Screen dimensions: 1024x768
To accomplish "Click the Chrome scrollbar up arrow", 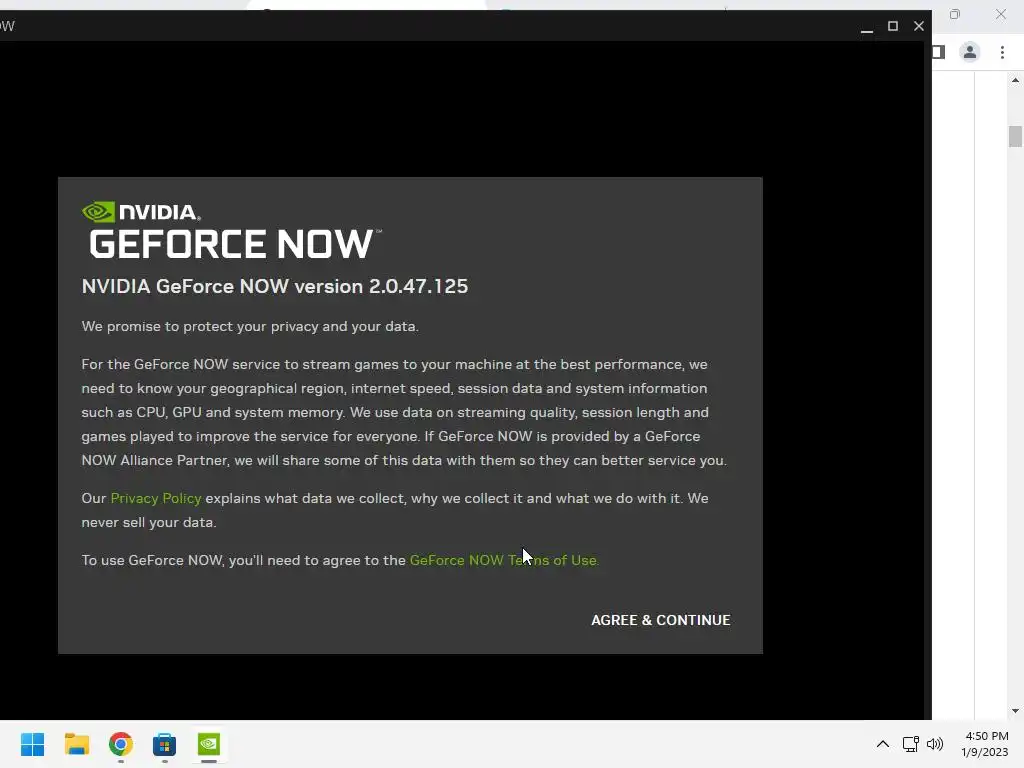I will [1015, 80].
